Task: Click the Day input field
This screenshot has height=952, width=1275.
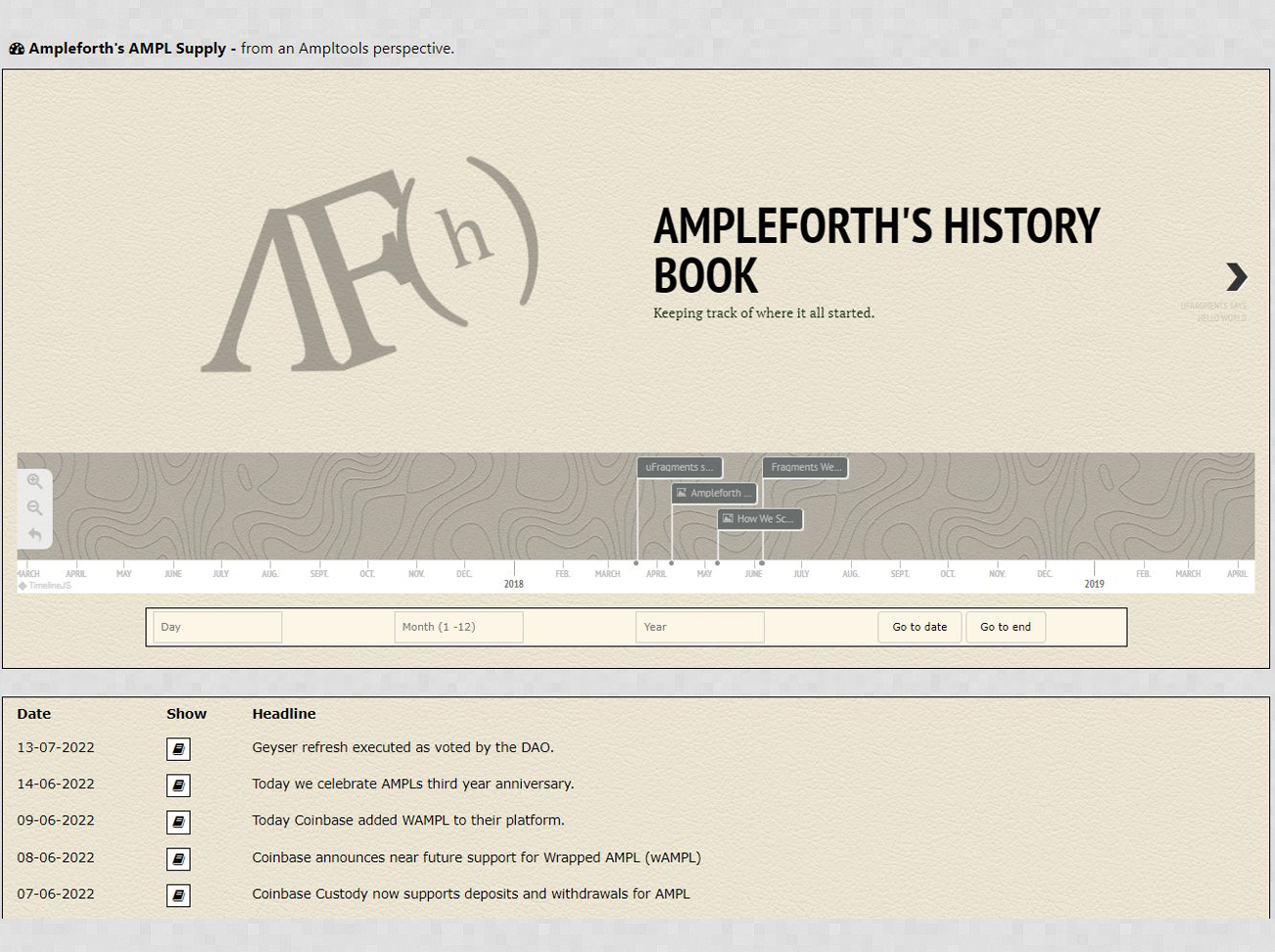Action: click(x=217, y=627)
